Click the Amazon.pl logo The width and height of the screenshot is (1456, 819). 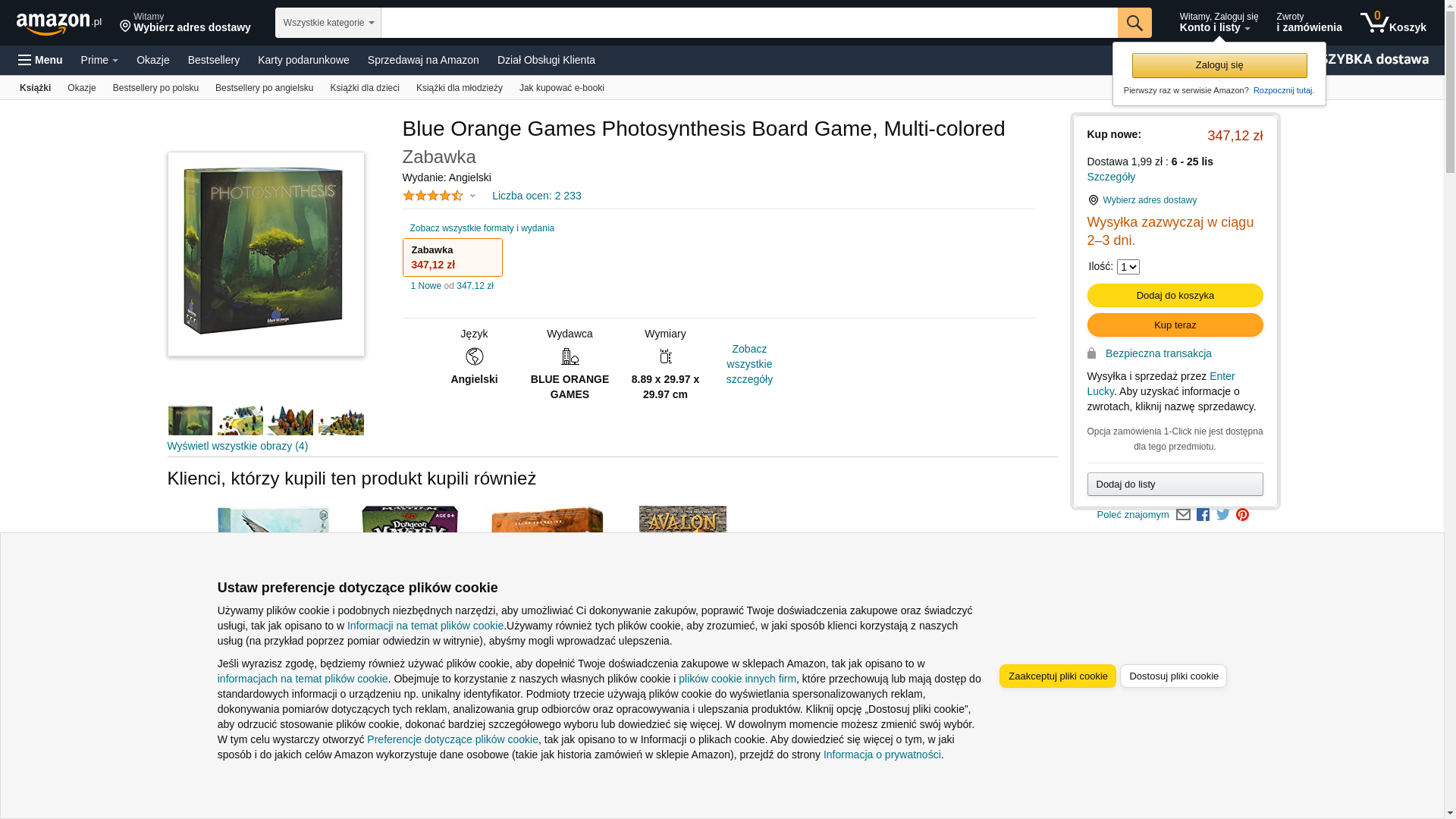(x=59, y=24)
